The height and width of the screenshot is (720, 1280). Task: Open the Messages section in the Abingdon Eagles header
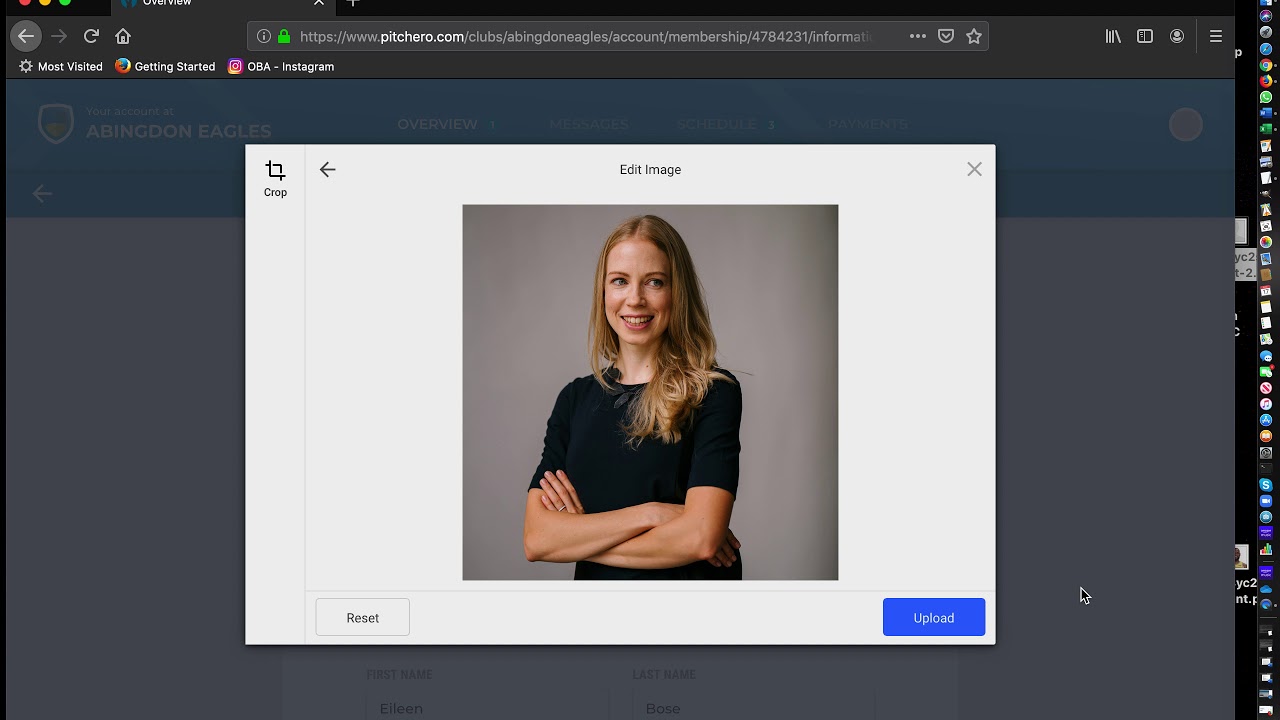(x=589, y=124)
